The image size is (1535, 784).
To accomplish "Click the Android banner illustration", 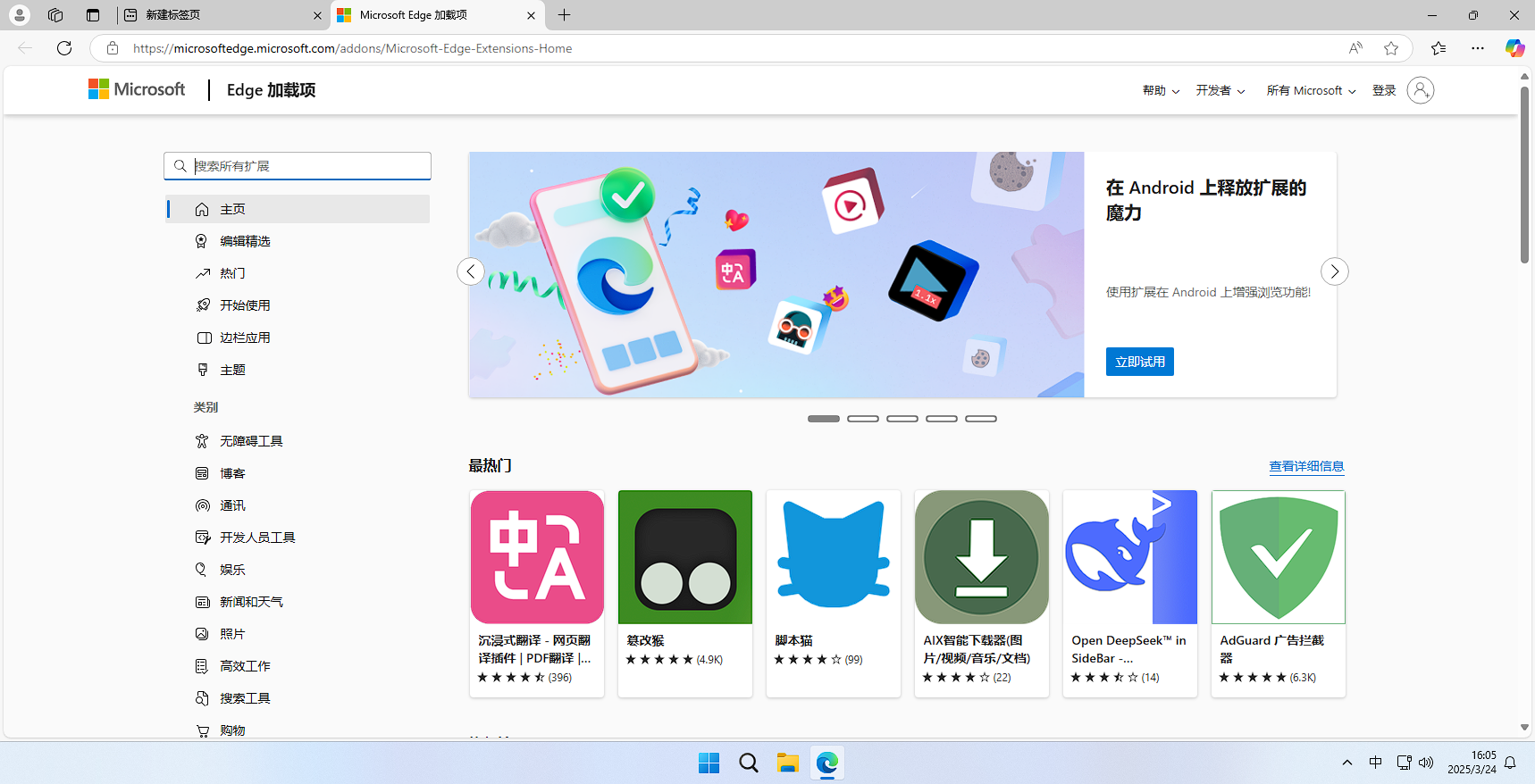I will 776,274.
